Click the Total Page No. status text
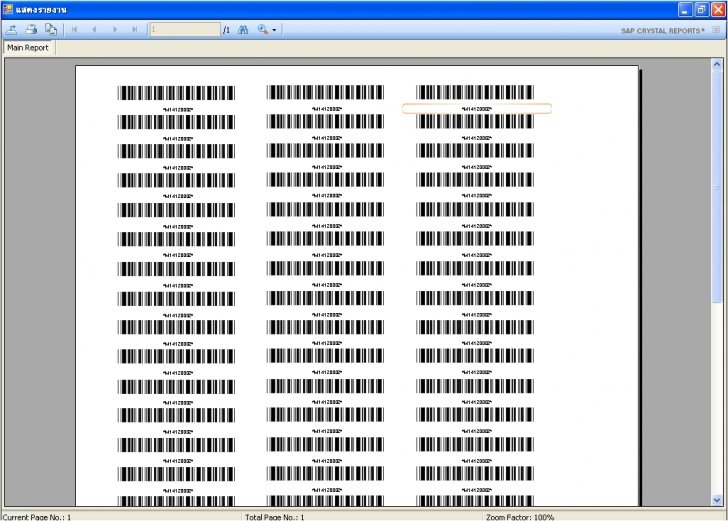Viewport: 728px width, 521px height. tap(274, 517)
